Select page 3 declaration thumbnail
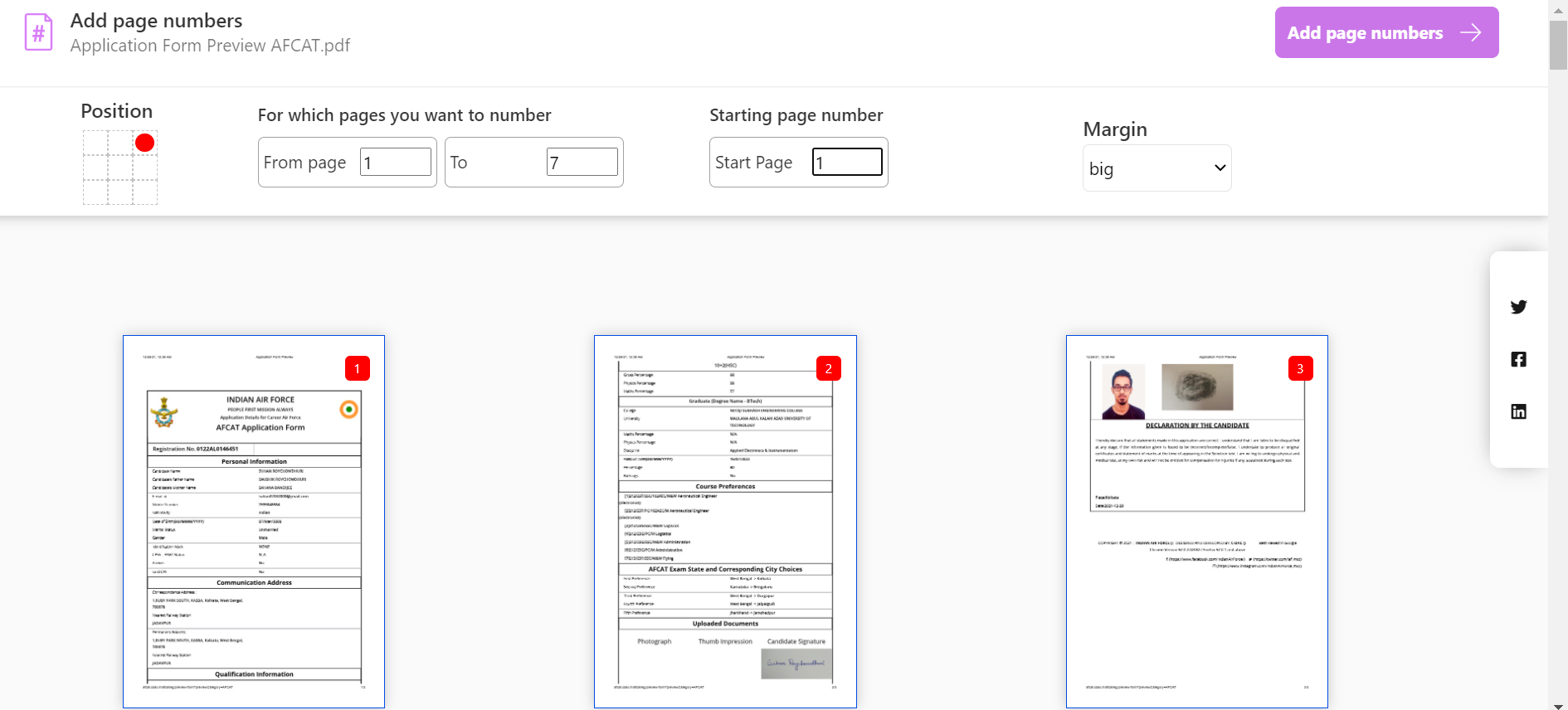Image resolution: width=1568 pixels, height=710 pixels. [1197, 522]
